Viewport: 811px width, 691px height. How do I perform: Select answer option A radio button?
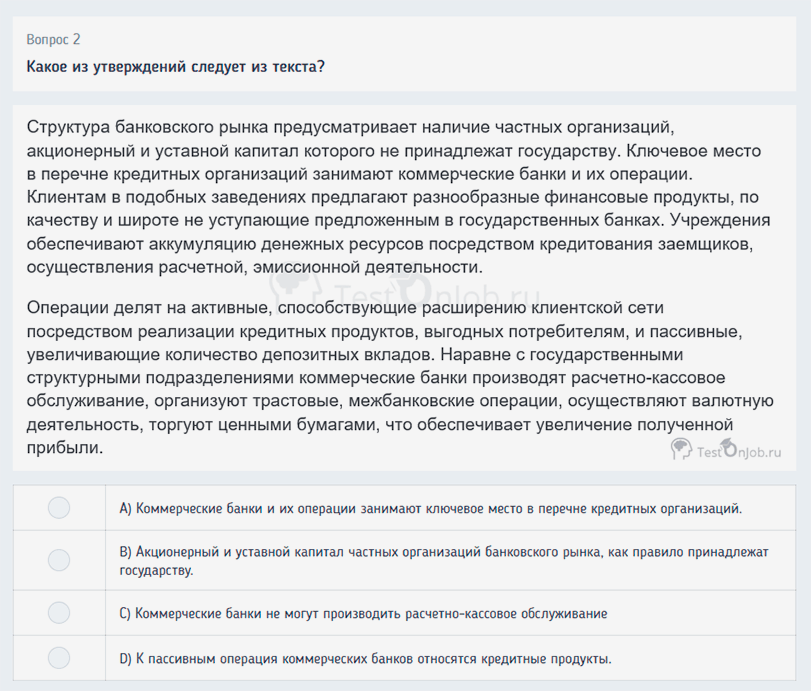59,507
